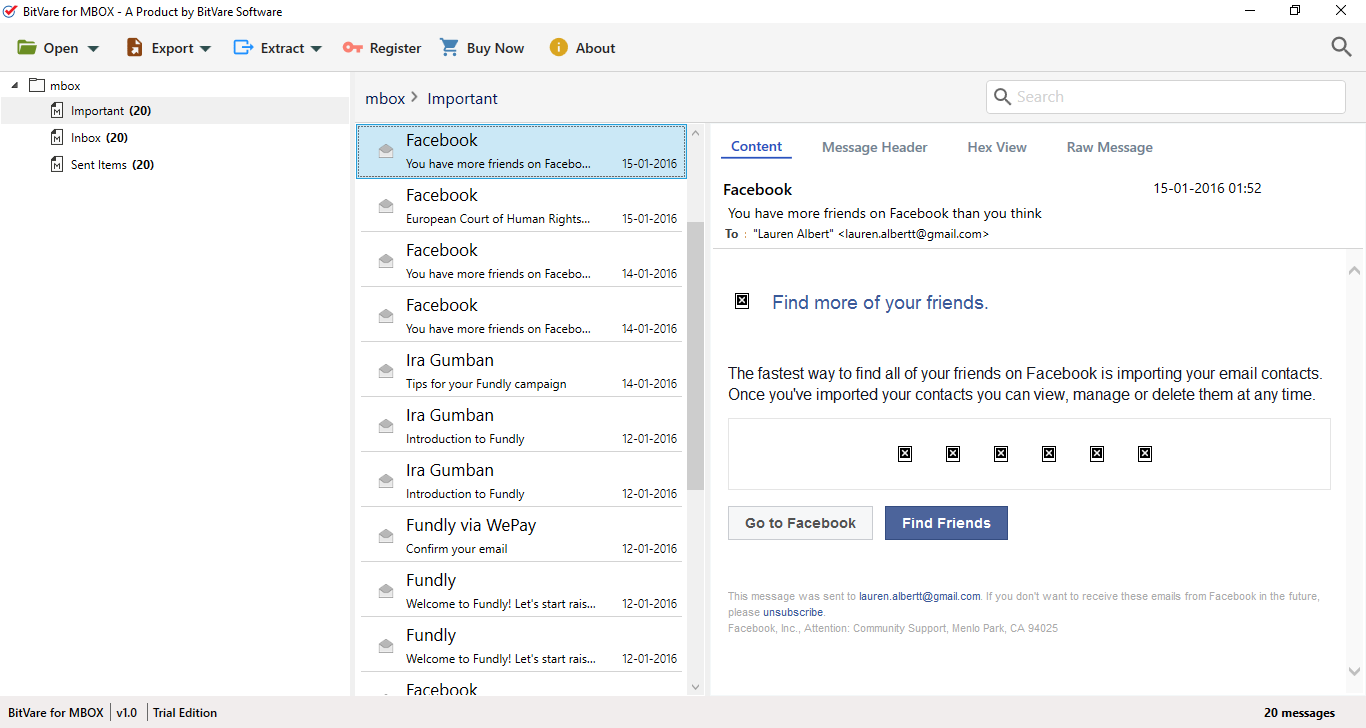Click the Buy Now shopping cart icon
The width and height of the screenshot is (1366, 728).
point(450,48)
